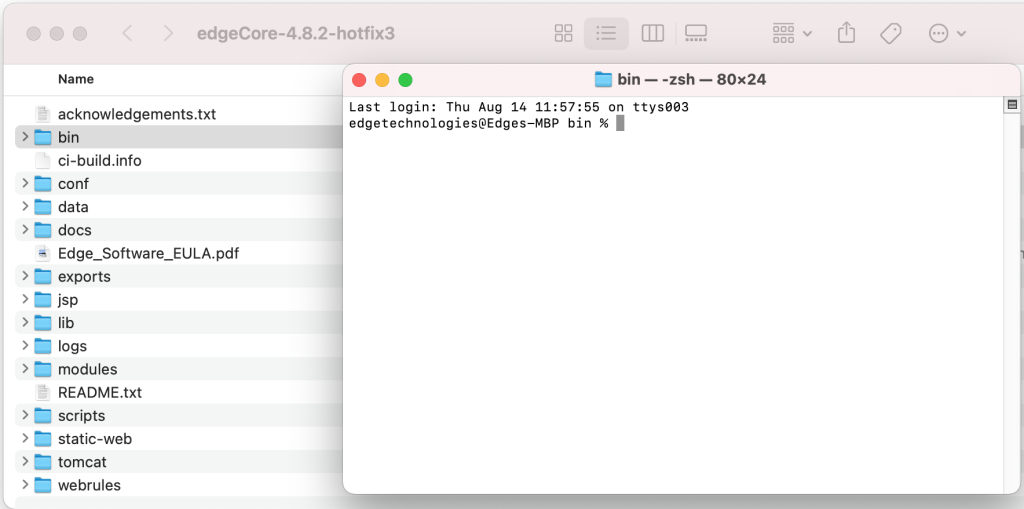Go back using Finder back arrow
Image resolution: width=1024 pixels, height=509 pixels.
click(127, 33)
